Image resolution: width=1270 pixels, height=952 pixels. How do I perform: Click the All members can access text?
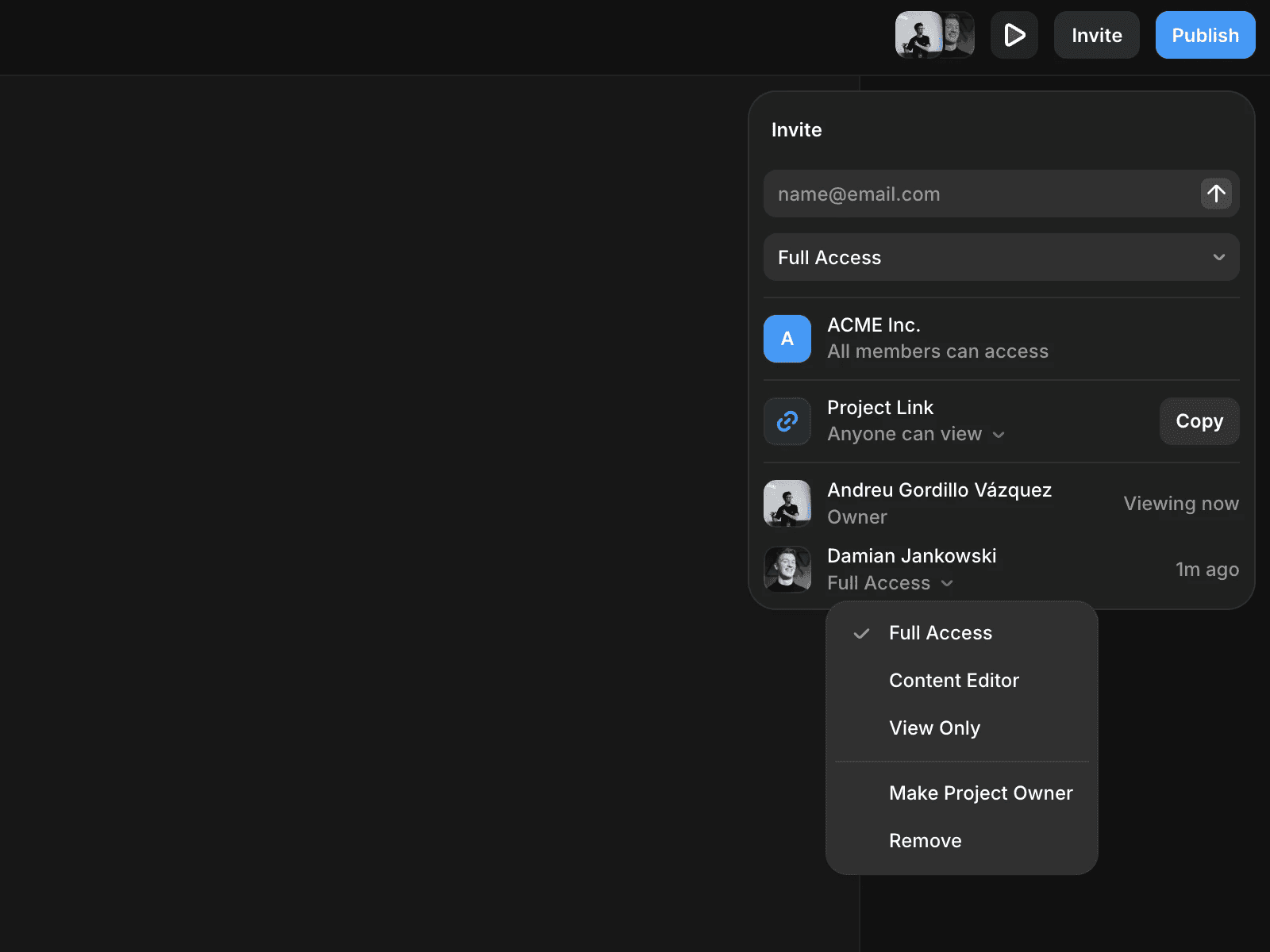click(x=937, y=351)
